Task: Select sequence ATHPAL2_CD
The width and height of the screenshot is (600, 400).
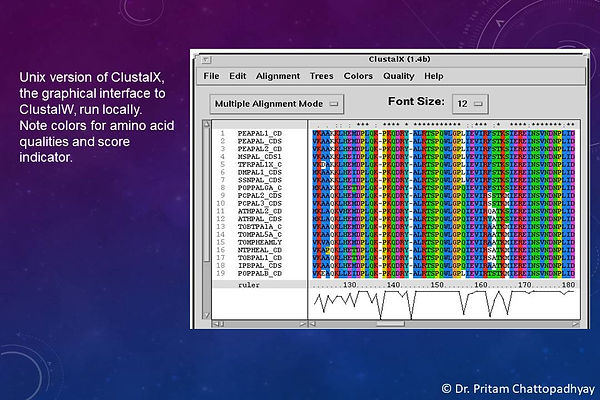Action: click(x=259, y=211)
